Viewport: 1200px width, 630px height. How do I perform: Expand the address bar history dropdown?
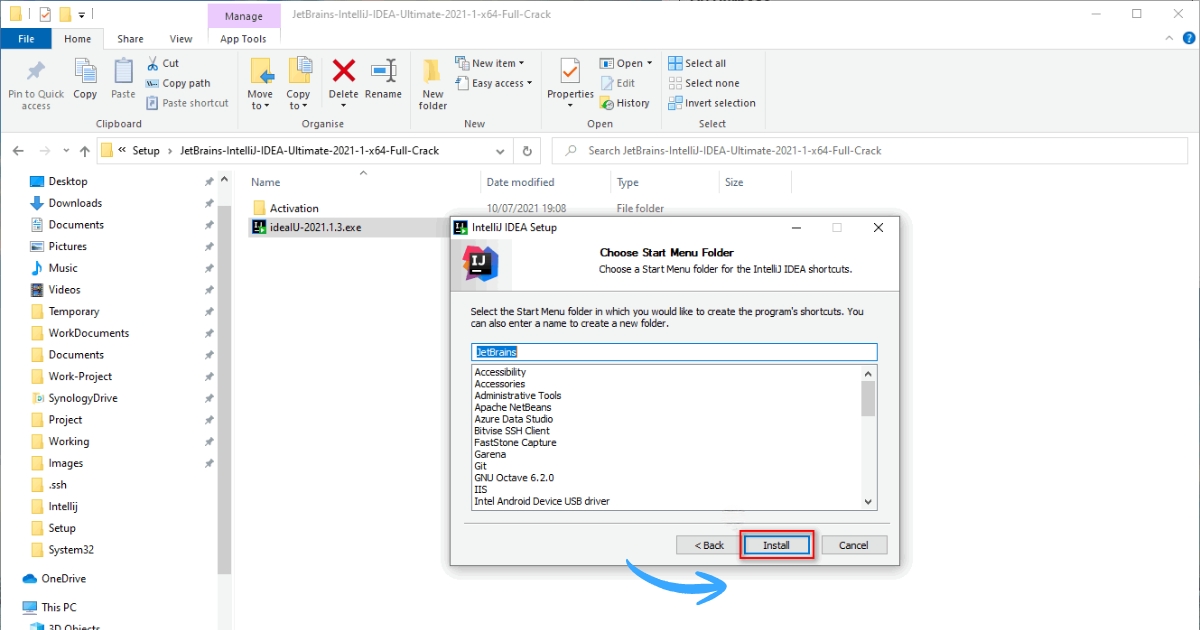(x=501, y=151)
